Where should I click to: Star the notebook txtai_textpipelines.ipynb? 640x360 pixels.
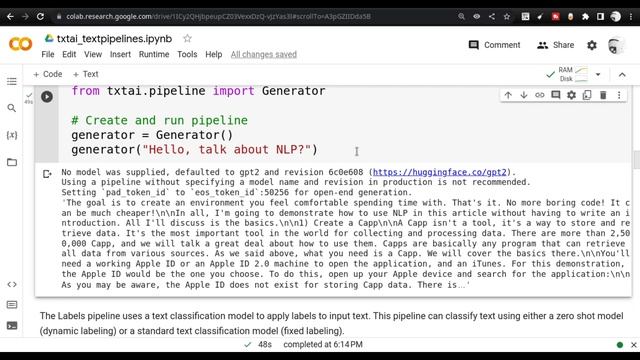[187, 39]
